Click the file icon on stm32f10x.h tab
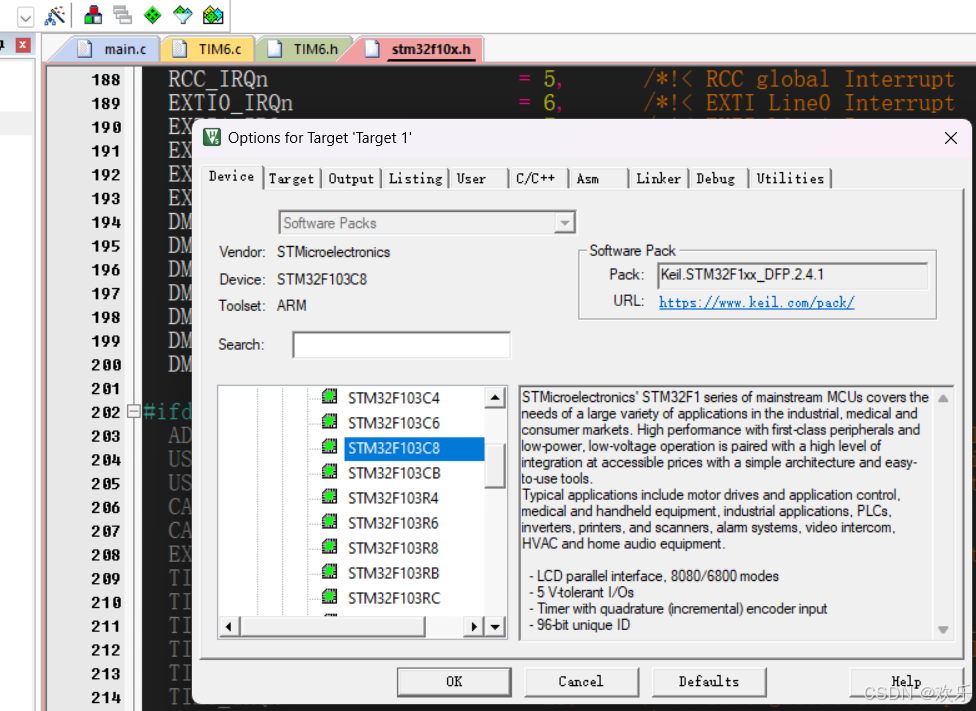 point(372,49)
